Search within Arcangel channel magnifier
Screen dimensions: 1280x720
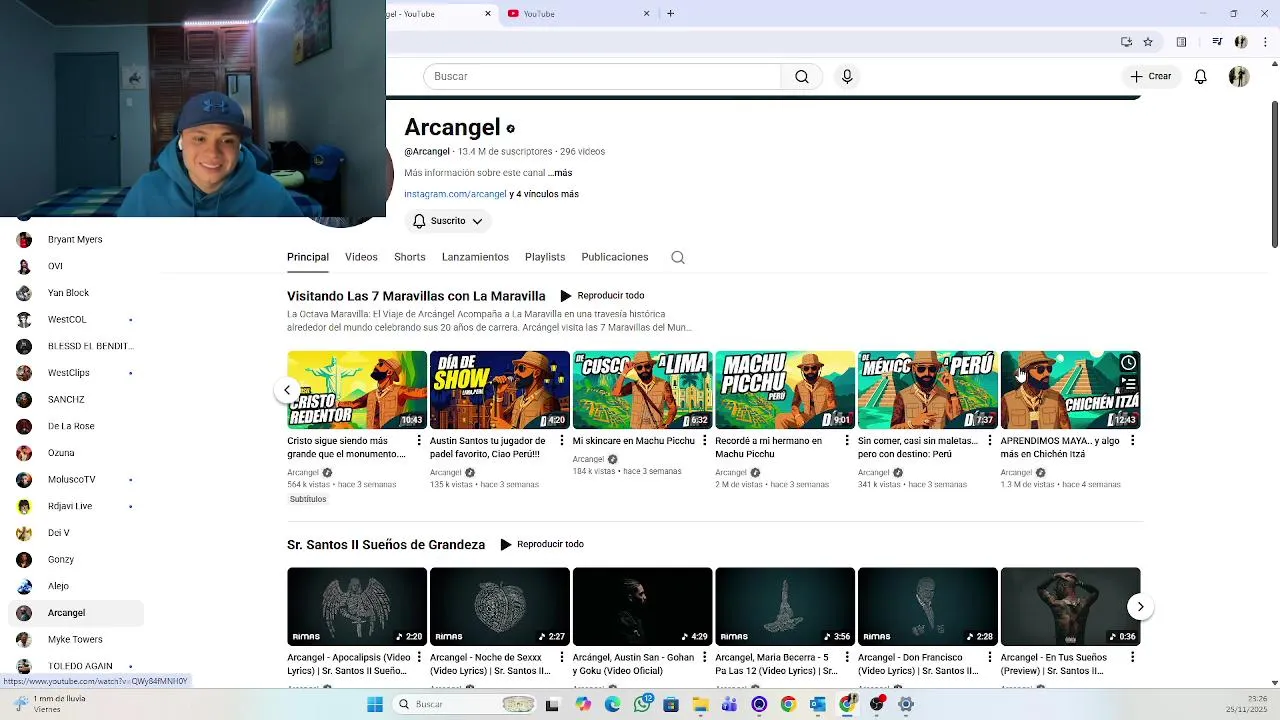coord(678,257)
